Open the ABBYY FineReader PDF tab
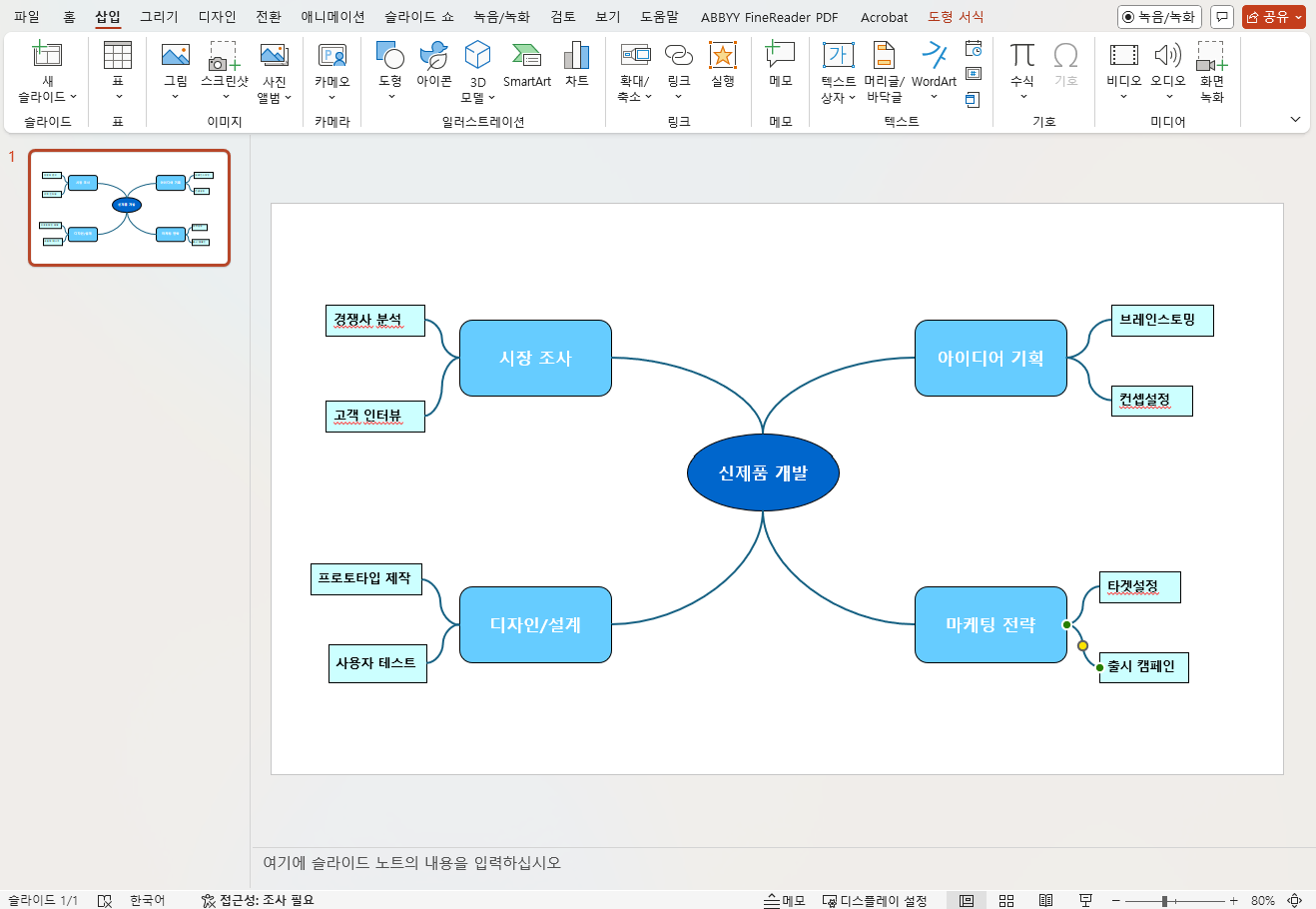The height and width of the screenshot is (909, 1316). coord(770,17)
